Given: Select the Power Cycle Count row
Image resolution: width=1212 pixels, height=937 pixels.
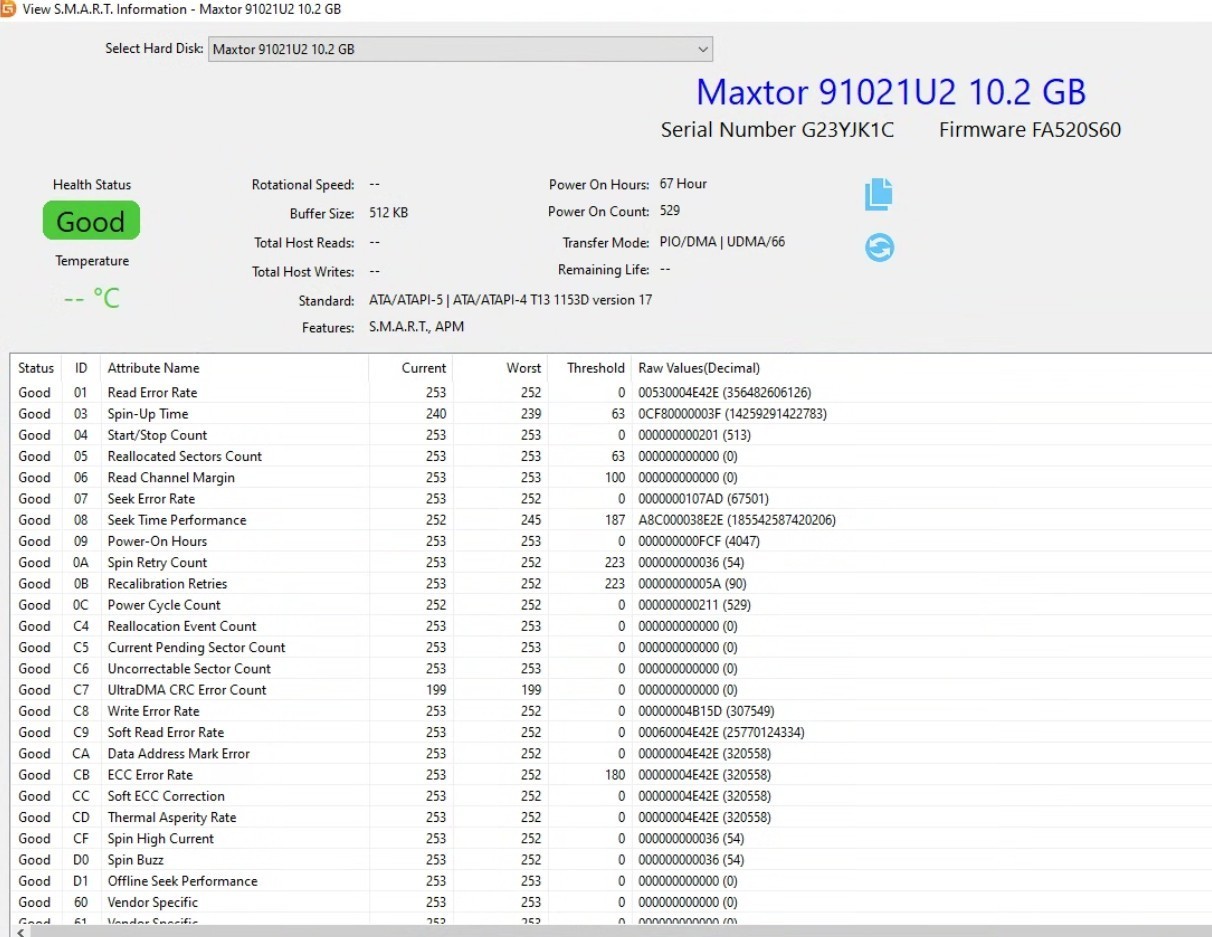Looking at the screenshot, I should [x=612, y=605].
